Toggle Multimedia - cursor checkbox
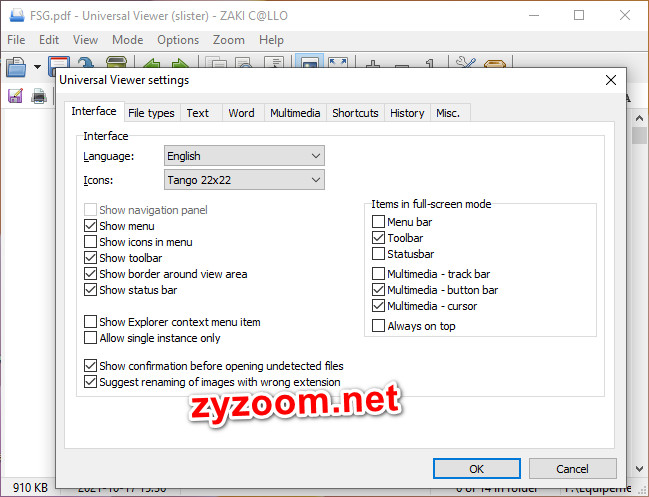The image size is (649, 497). click(378, 306)
